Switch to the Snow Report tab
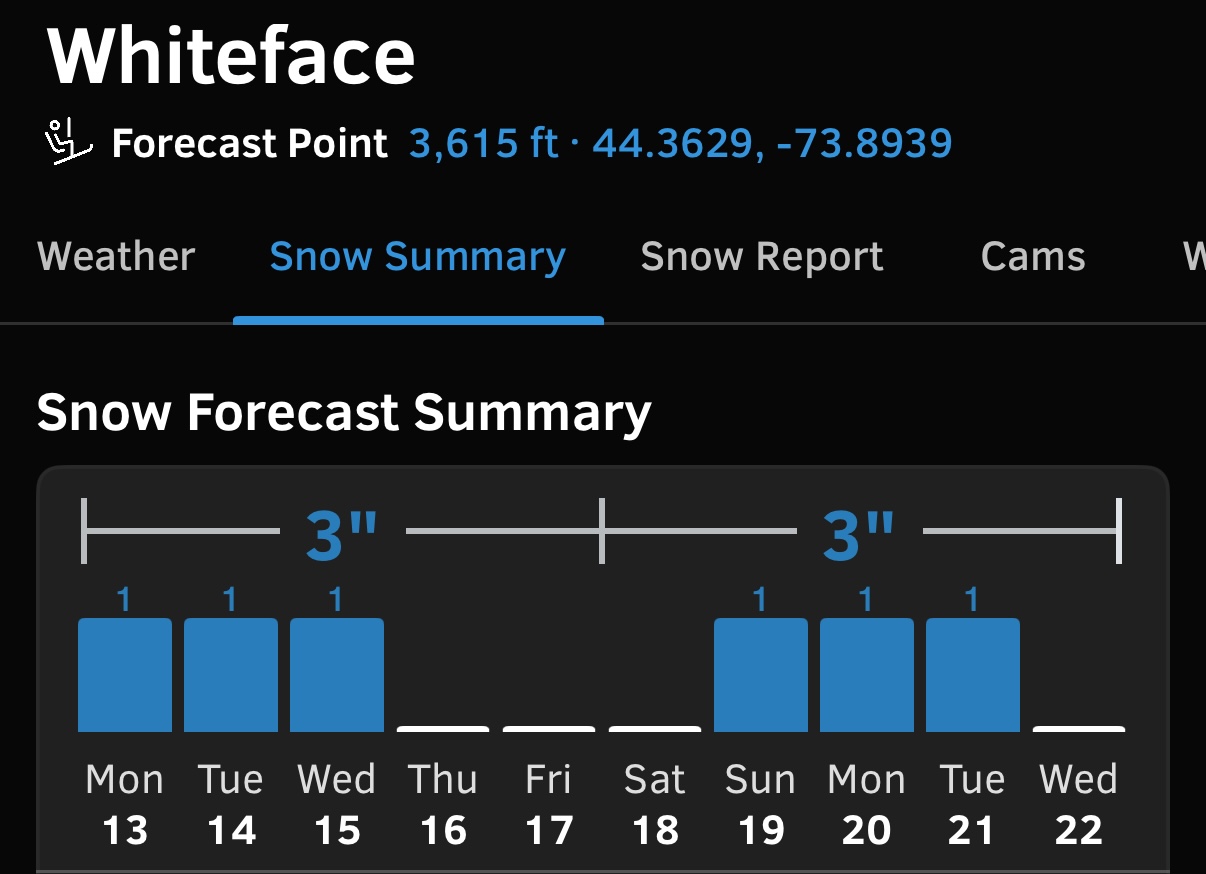1206x874 pixels. (762, 258)
